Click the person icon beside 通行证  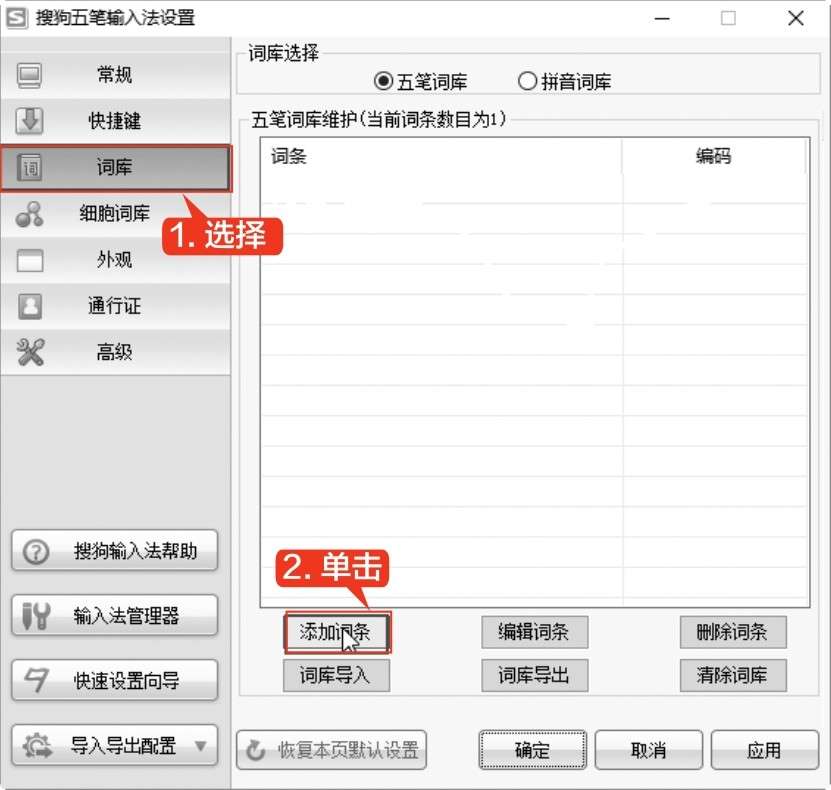coord(30,306)
